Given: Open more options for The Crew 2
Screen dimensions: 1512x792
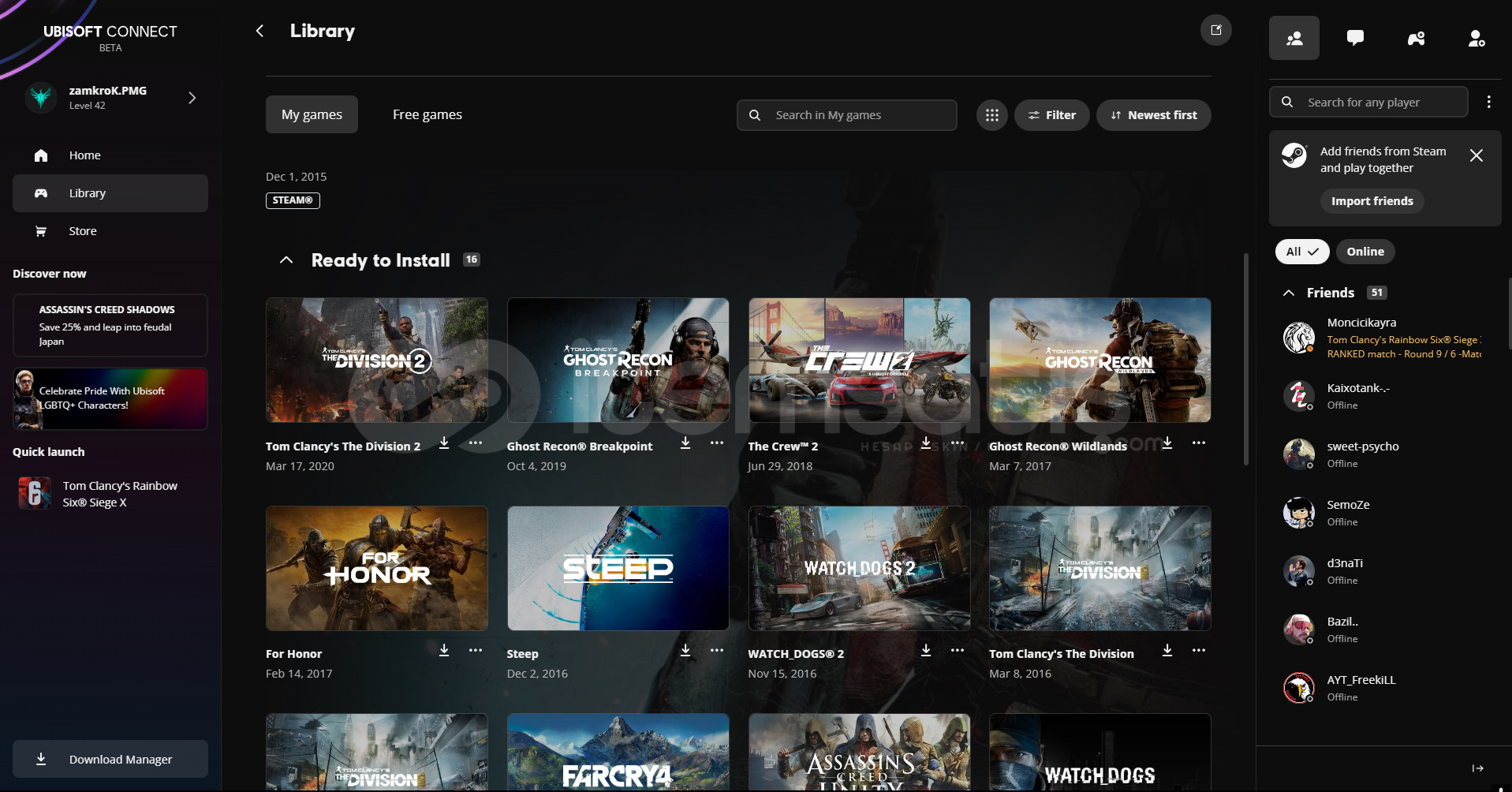Looking at the screenshot, I should tap(958, 443).
